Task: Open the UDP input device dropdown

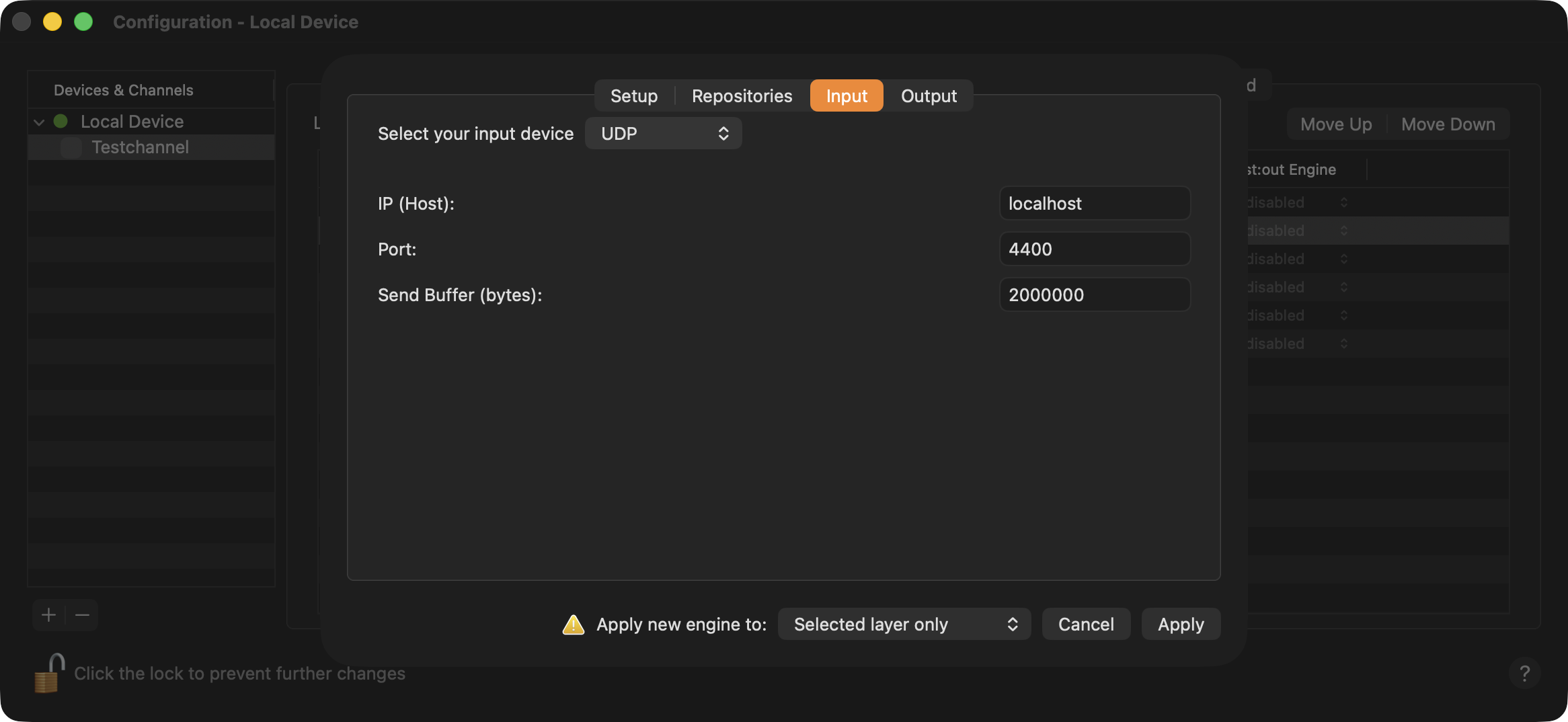Action: click(x=663, y=133)
